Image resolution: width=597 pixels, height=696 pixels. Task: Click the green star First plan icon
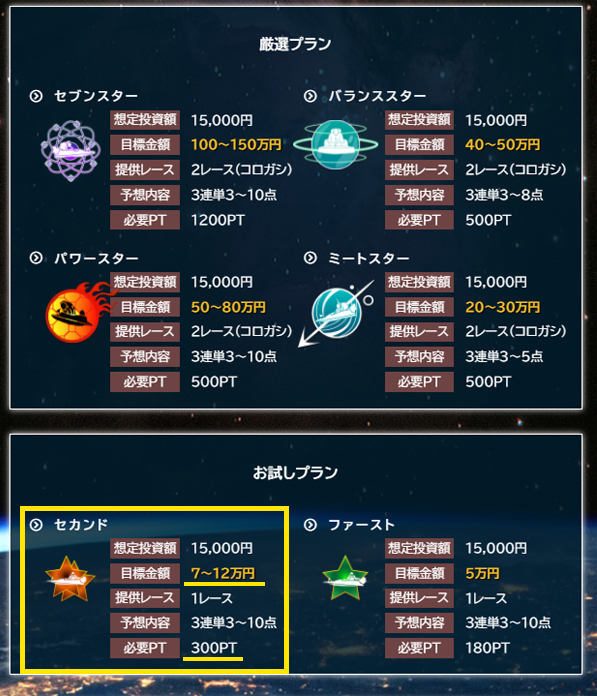click(x=345, y=578)
